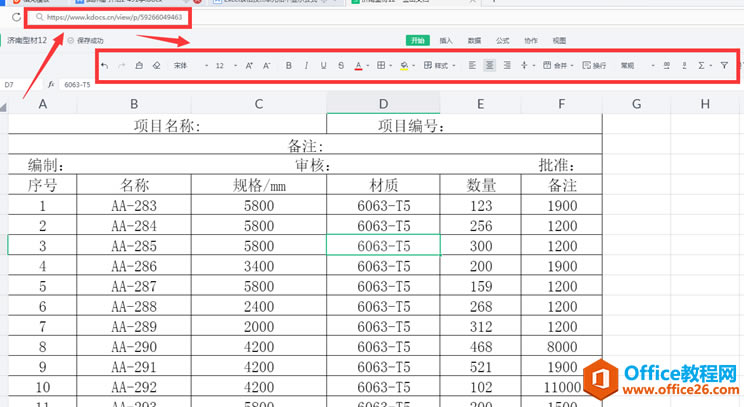Image resolution: width=746 pixels, height=407 pixels.
Task: Open the 公式 tab
Action: (502, 41)
